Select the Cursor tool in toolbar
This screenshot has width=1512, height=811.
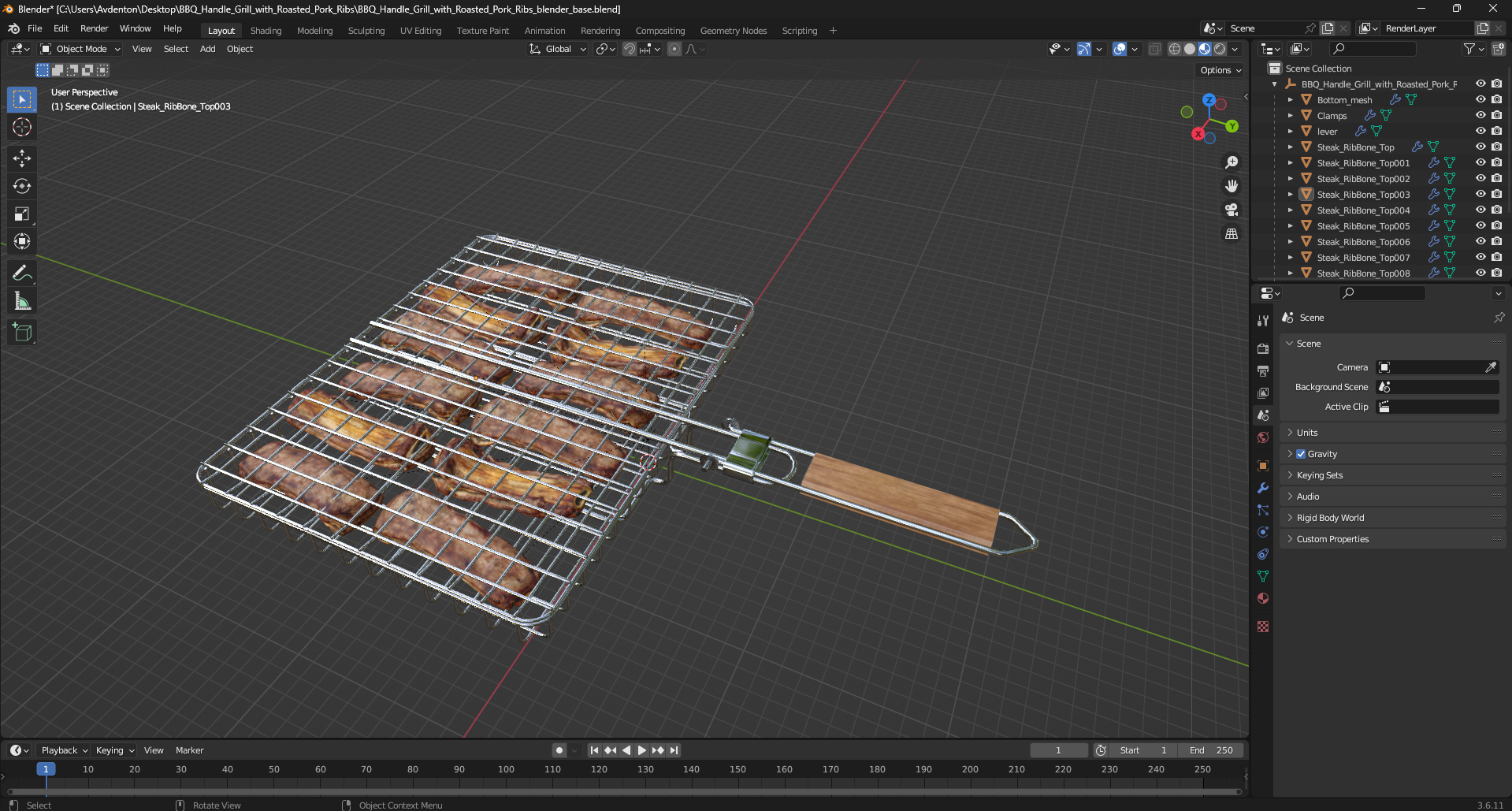pos(22,127)
